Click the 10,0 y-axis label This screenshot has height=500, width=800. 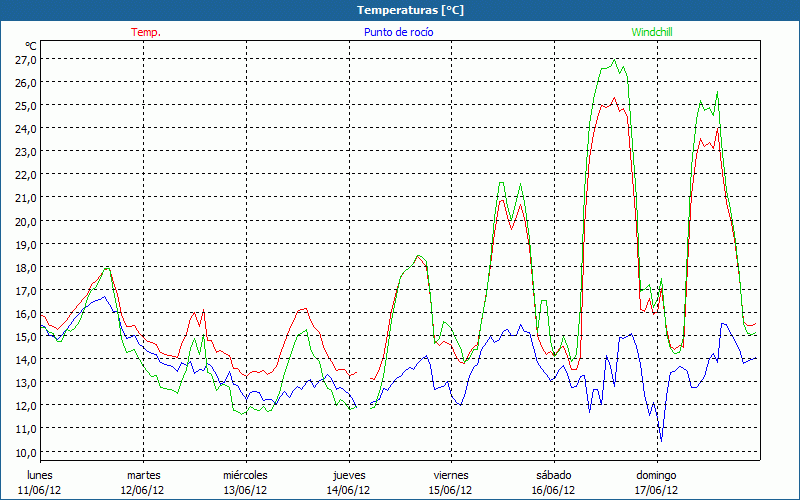[x=26, y=451]
